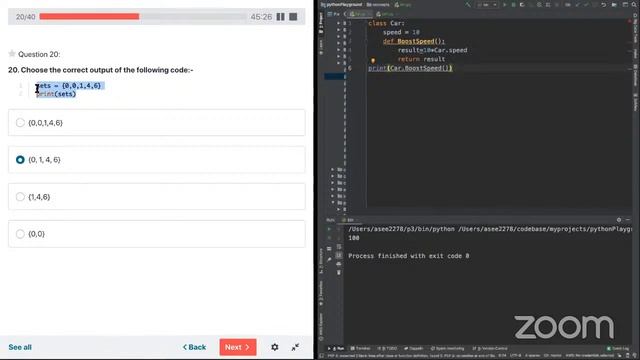This screenshot has height=360, width=640.
Task: Place cursor on the class Car line
Action: pyautogui.click(x=386, y=23)
